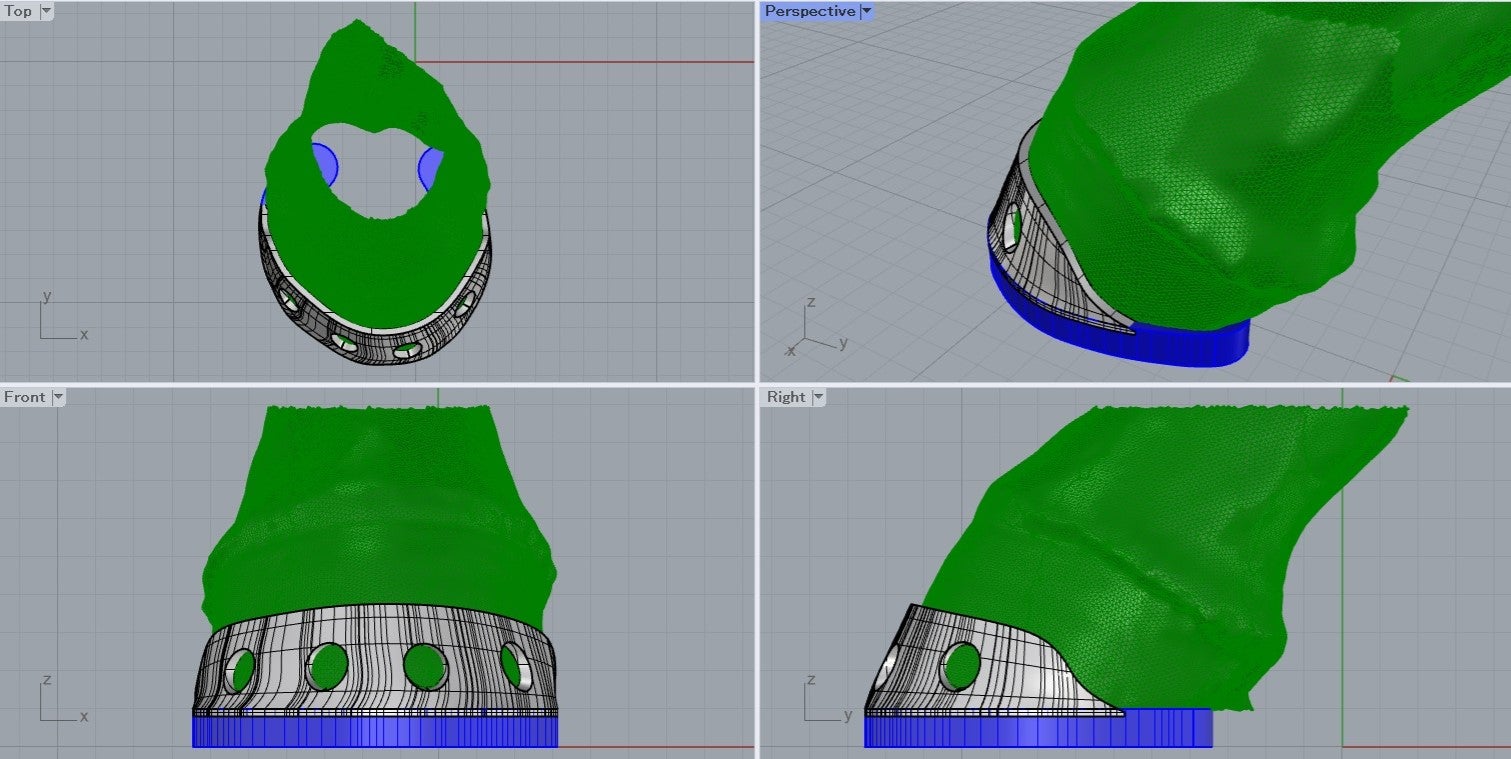
Task: Select the blue base in Front viewport
Action: pyautogui.click(x=375, y=732)
